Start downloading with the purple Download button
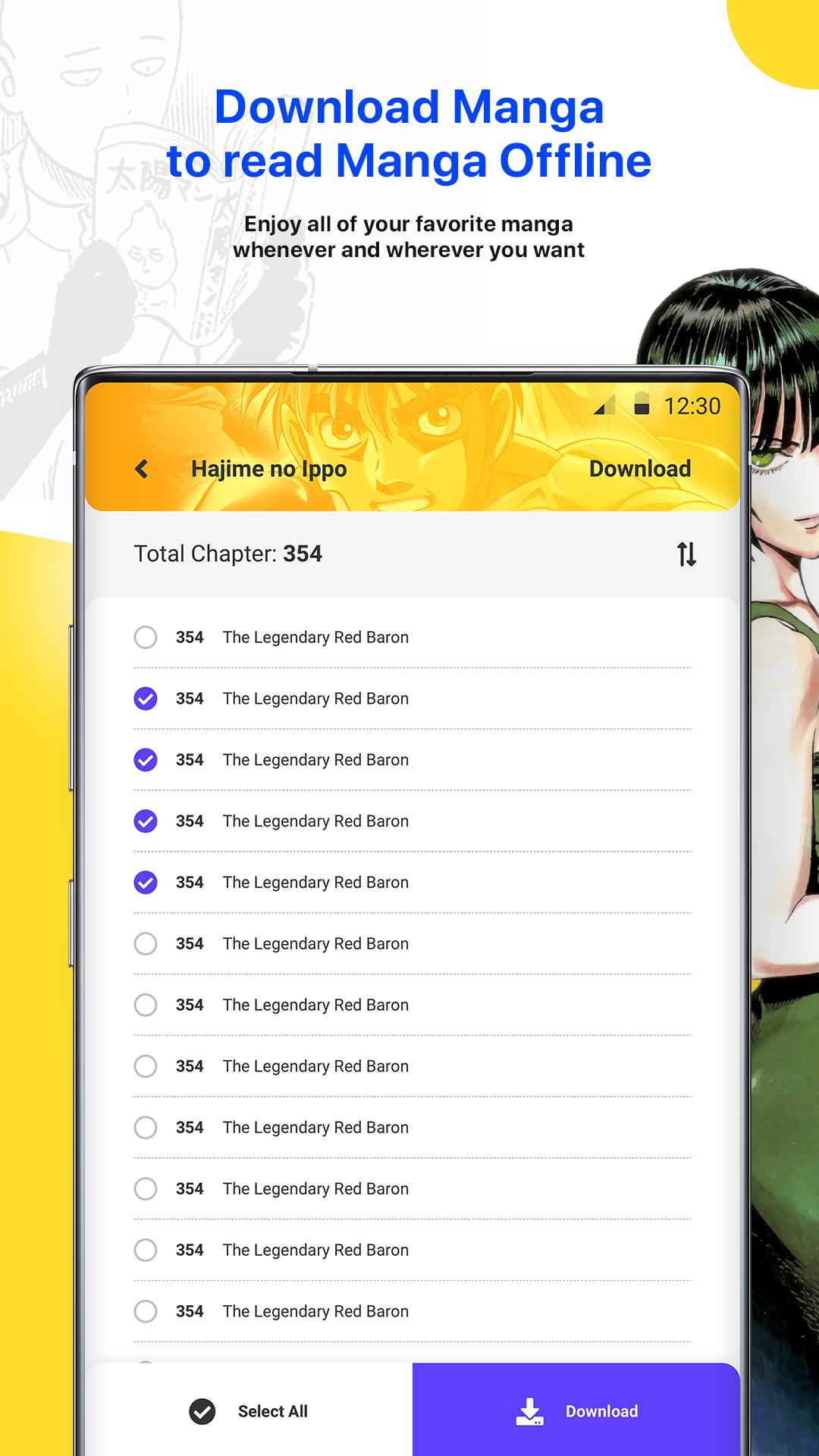This screenshot has width=819, height=1456. coord(576,1409)
